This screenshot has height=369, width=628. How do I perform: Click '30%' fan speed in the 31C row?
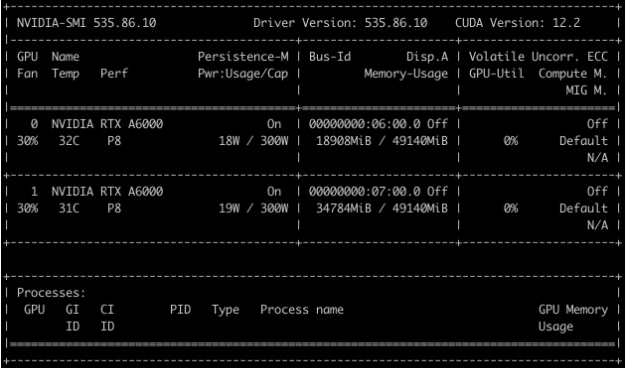click(27, 208)
